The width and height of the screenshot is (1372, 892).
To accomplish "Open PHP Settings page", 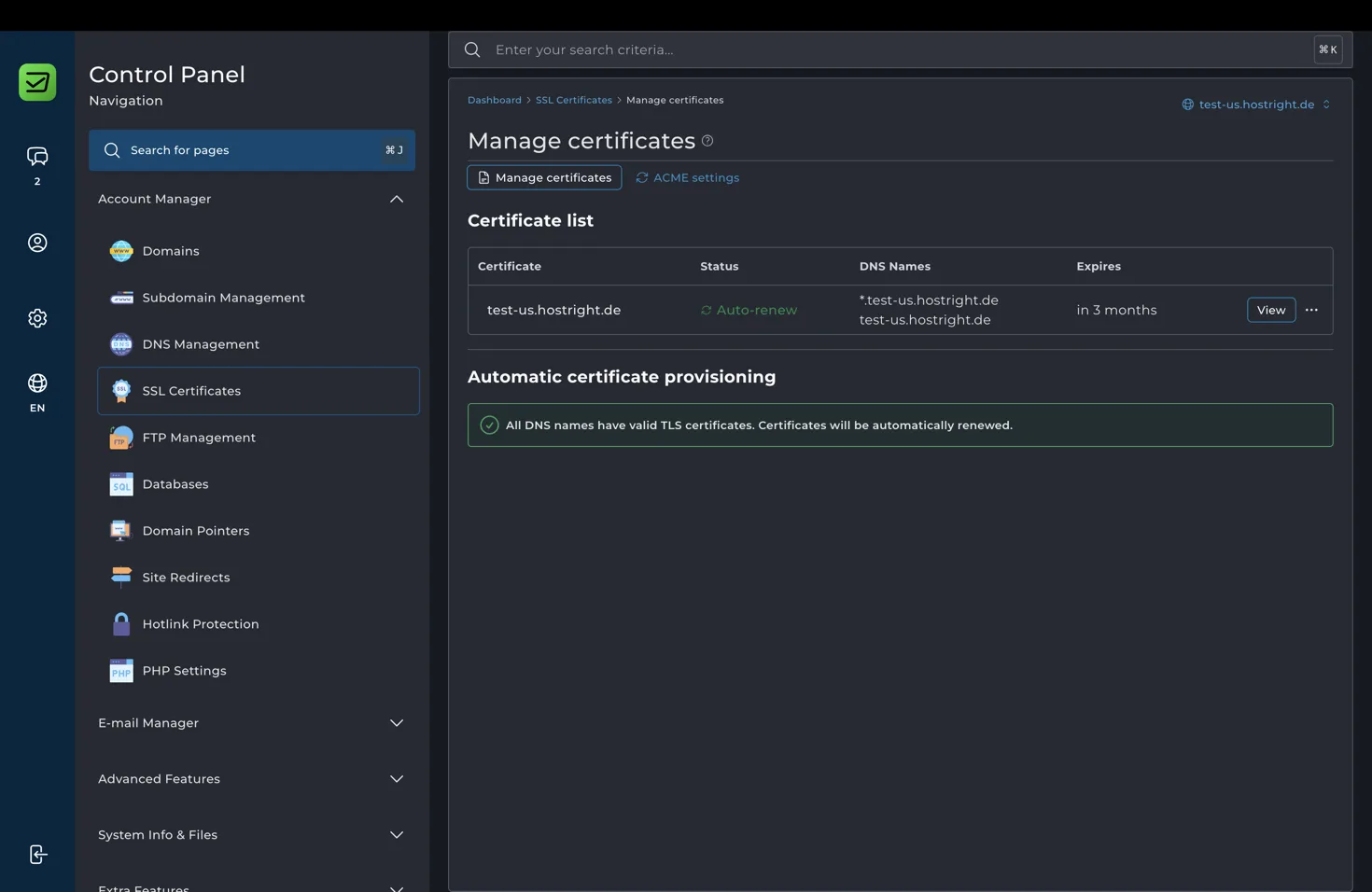I will coord(259,671).
